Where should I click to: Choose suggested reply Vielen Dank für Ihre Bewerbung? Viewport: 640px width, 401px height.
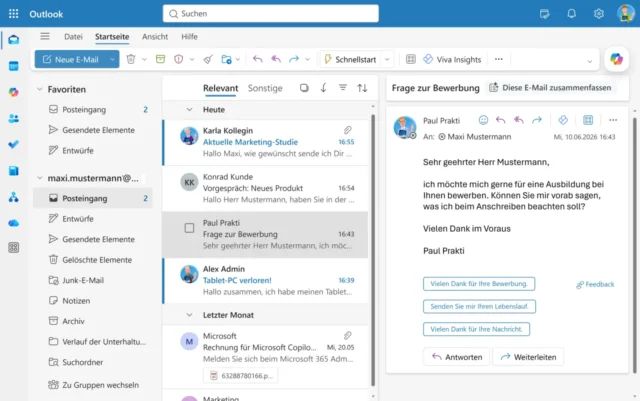[x=479, y=284]
